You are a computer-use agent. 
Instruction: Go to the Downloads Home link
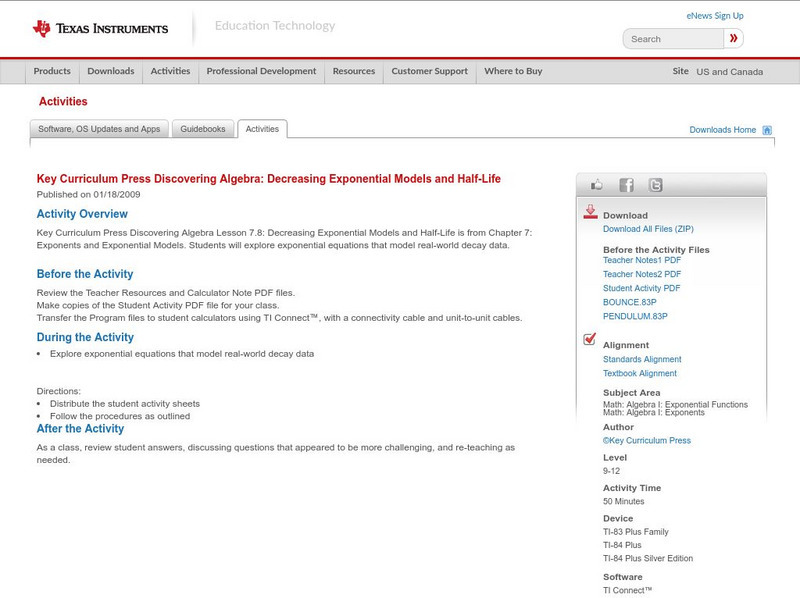click(722, 130)
